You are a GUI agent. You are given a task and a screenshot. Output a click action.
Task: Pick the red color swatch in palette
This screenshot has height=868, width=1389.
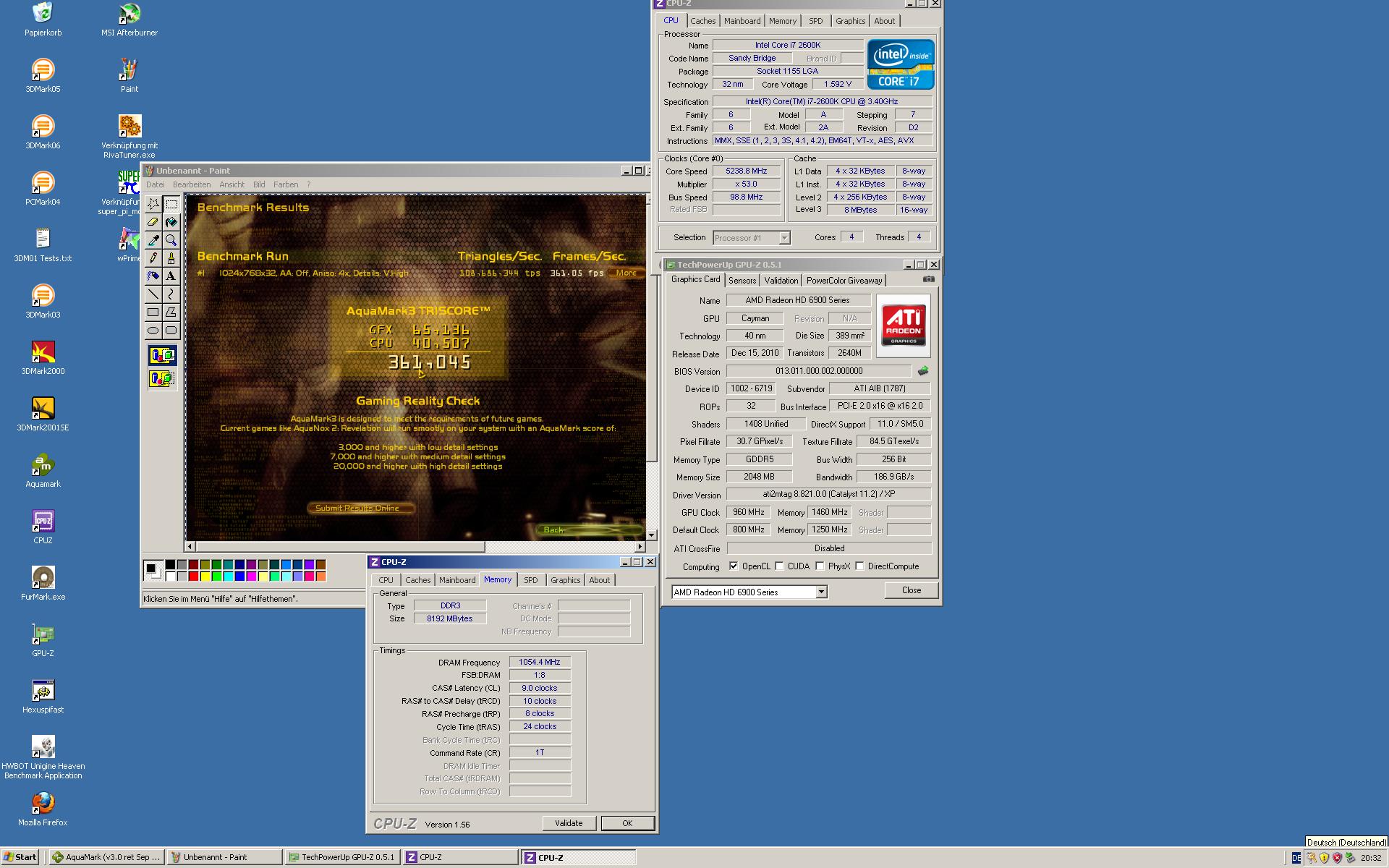coord(193,576)
